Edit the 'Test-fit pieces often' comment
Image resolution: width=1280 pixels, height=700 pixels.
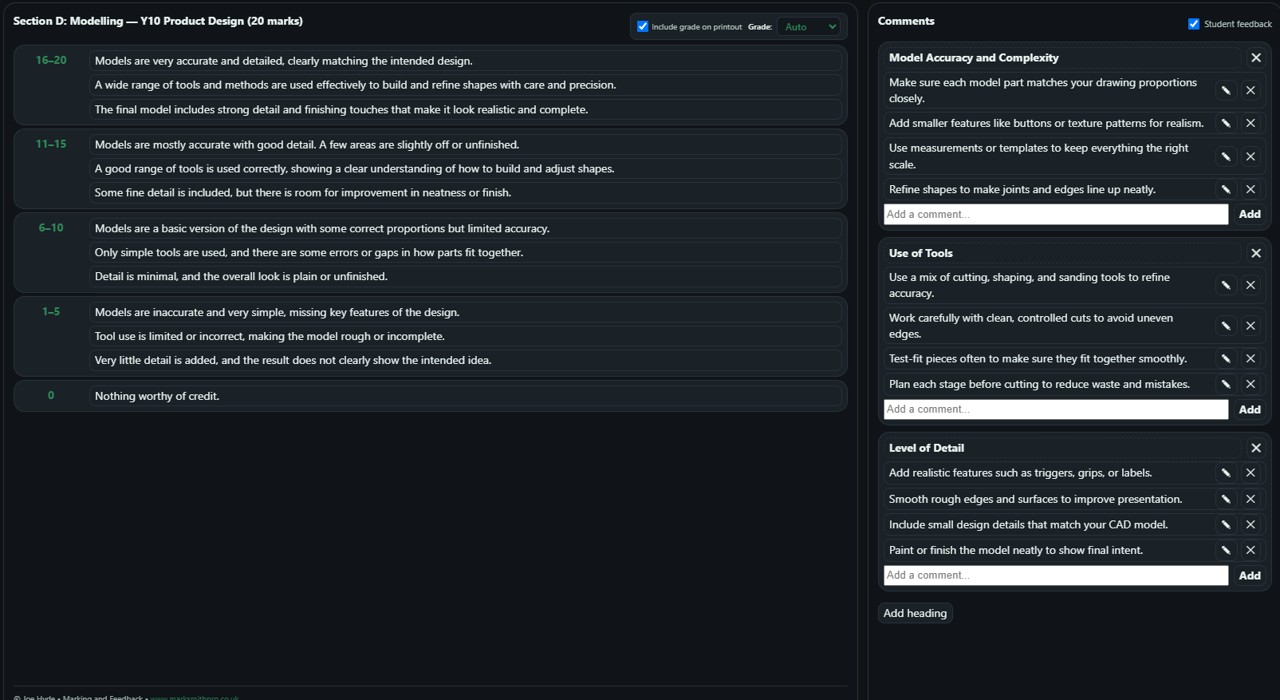[1225, 358]
